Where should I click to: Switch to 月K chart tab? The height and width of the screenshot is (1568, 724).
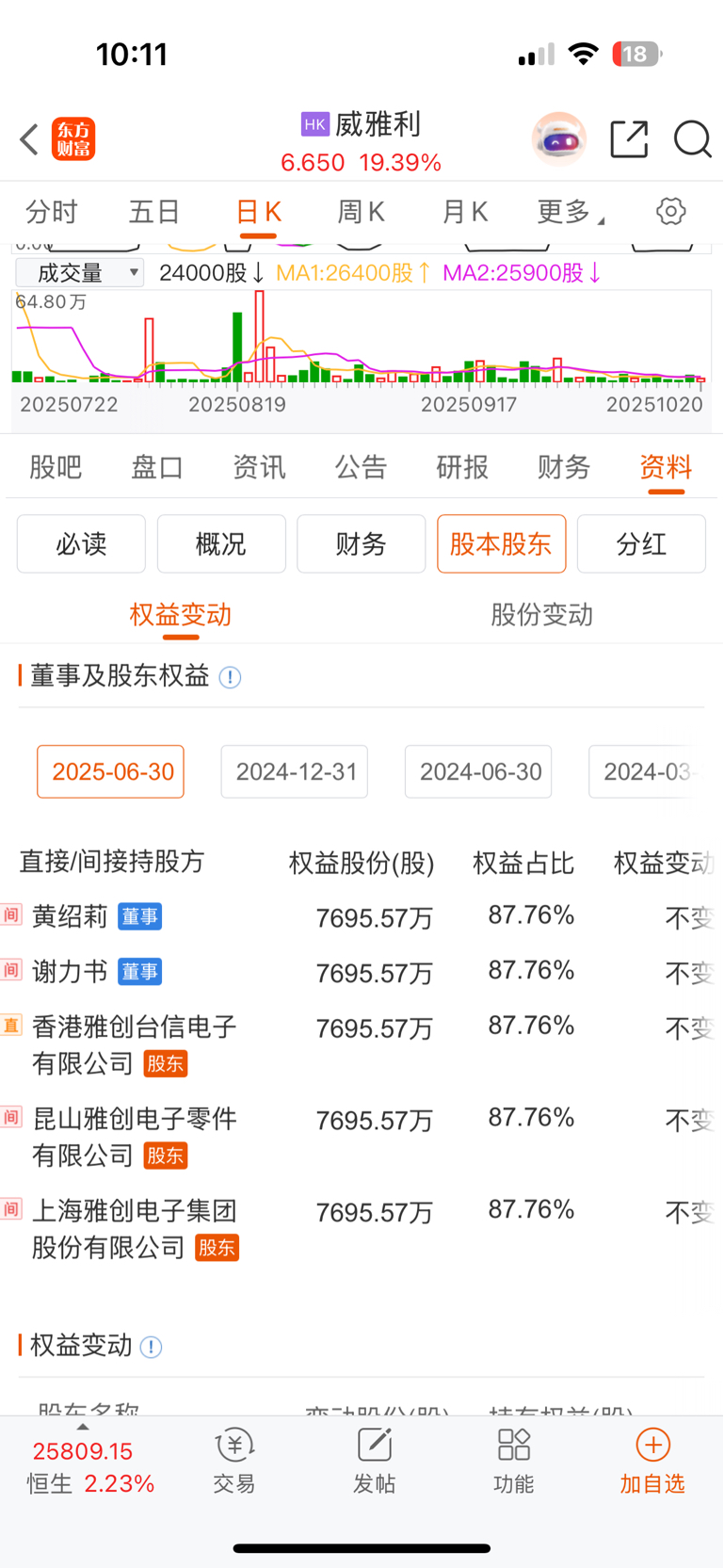pos(465,212)
